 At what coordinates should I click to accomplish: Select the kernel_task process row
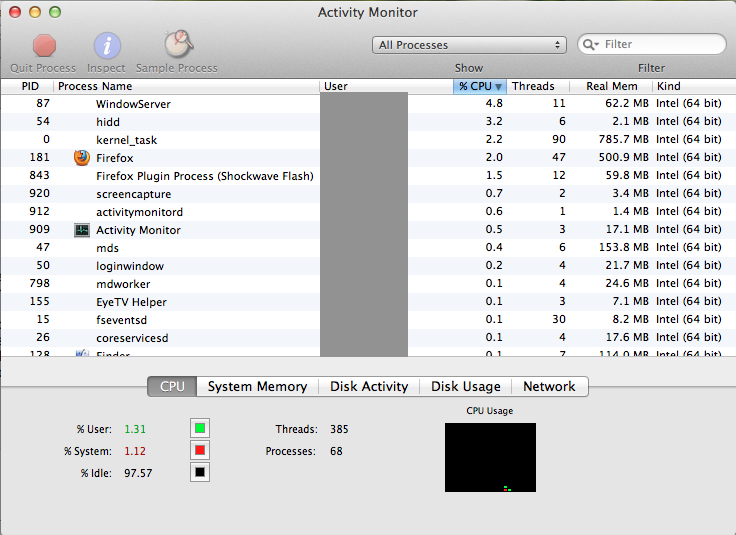click(x=368, y=140)
